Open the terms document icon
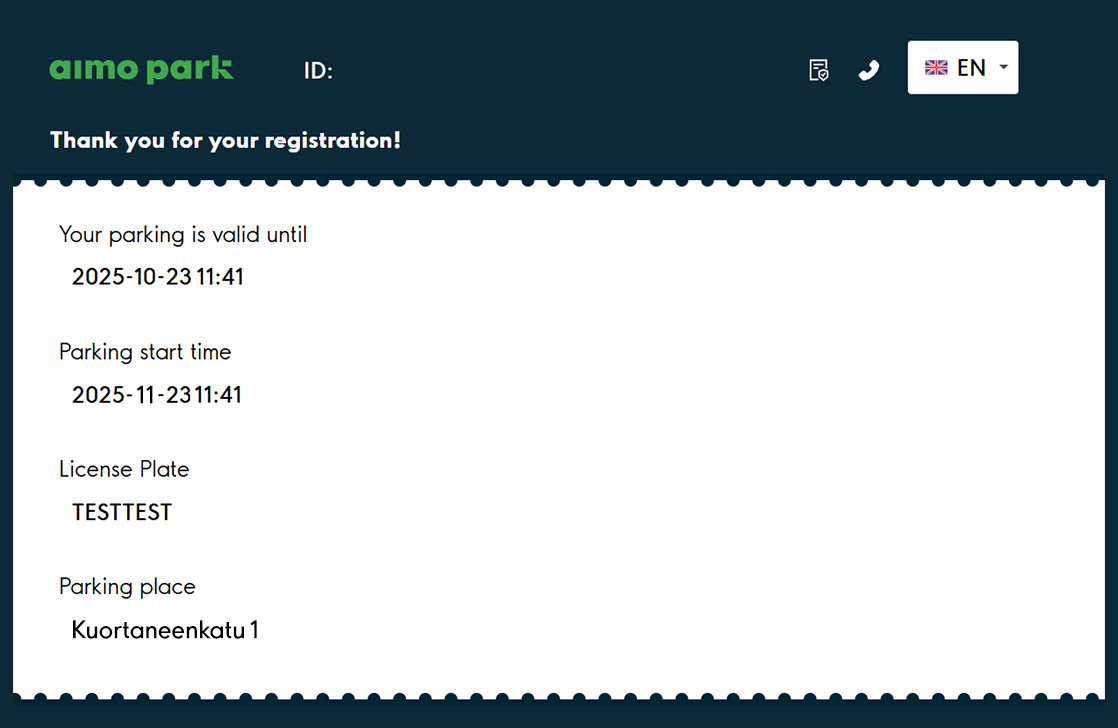The height and width of the screenshot is (728, 1118). tap(819, 70)
